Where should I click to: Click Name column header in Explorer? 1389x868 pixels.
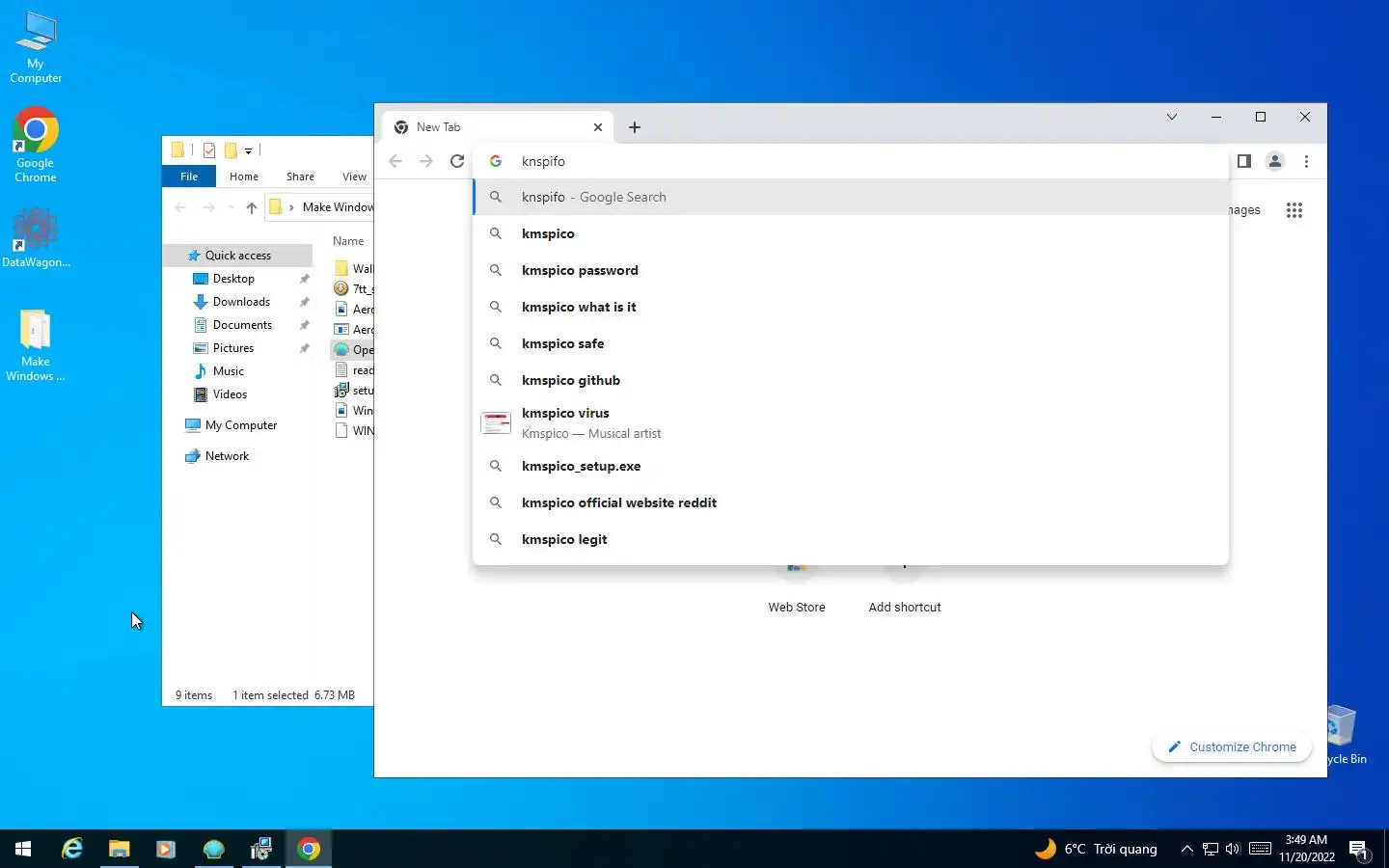pos(348,241)
